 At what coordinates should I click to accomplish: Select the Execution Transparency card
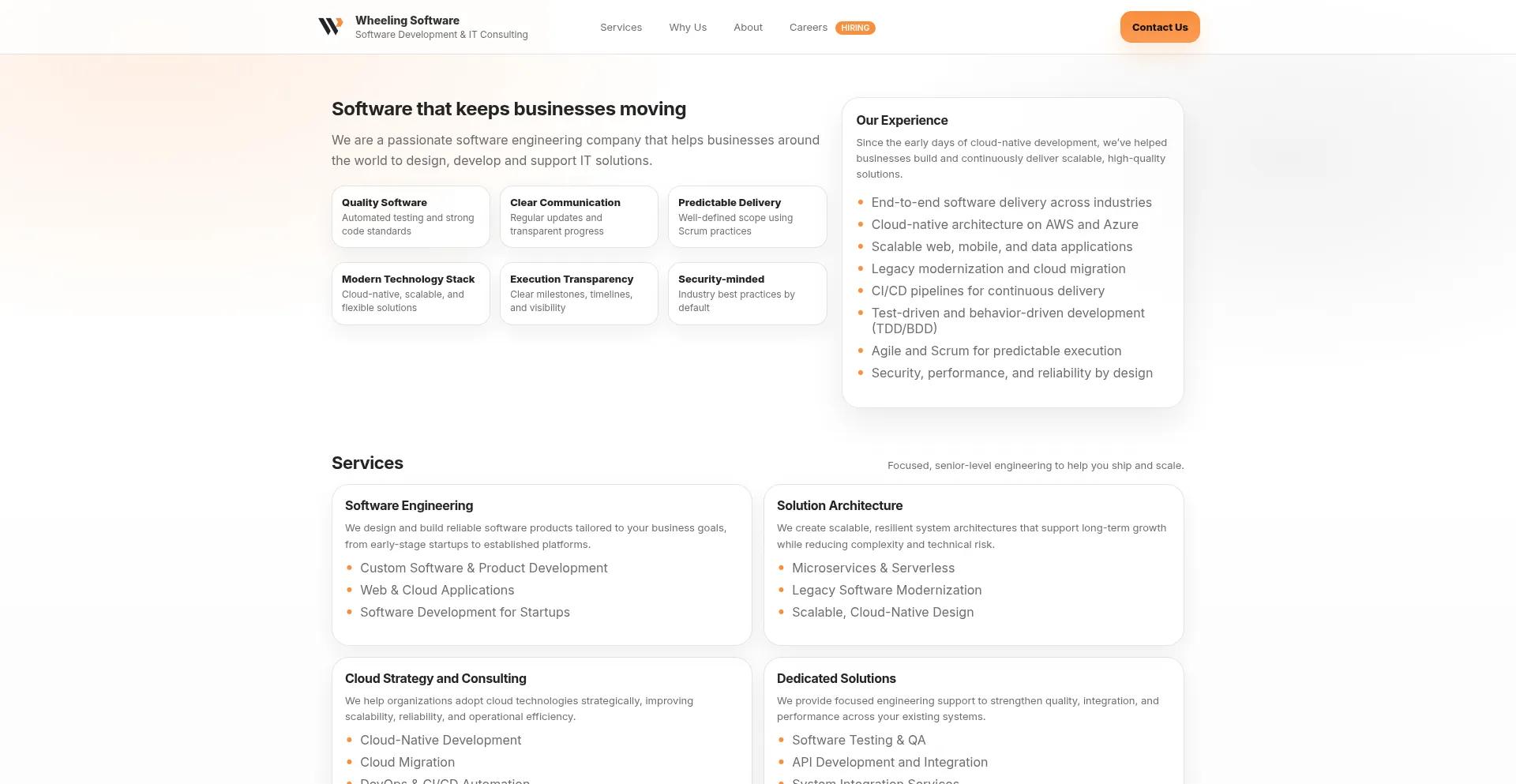tap(579, 293)
